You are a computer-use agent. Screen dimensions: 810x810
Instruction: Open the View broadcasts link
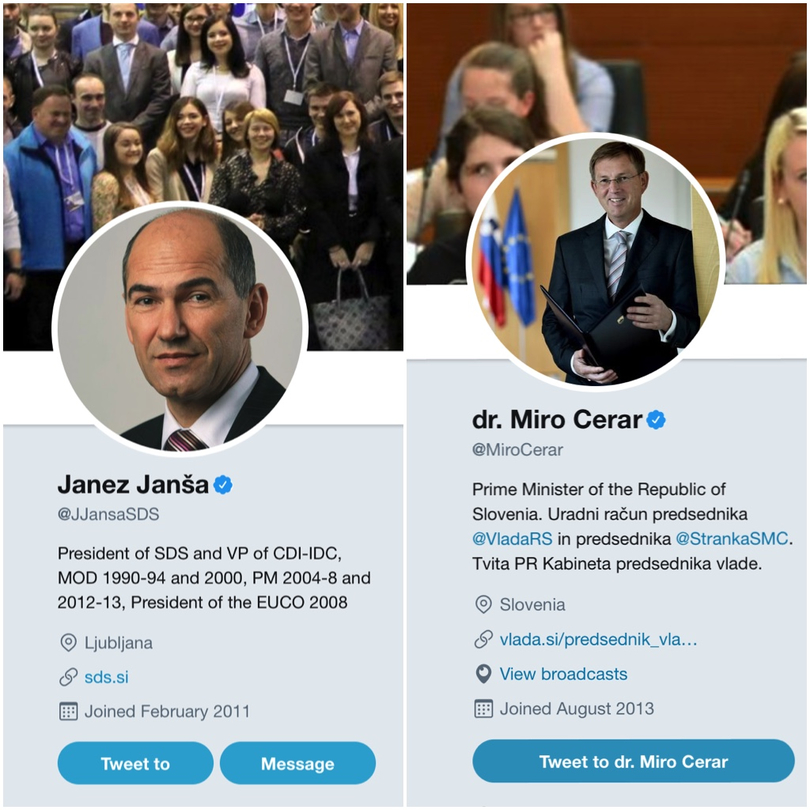click(x=563, y=674)
